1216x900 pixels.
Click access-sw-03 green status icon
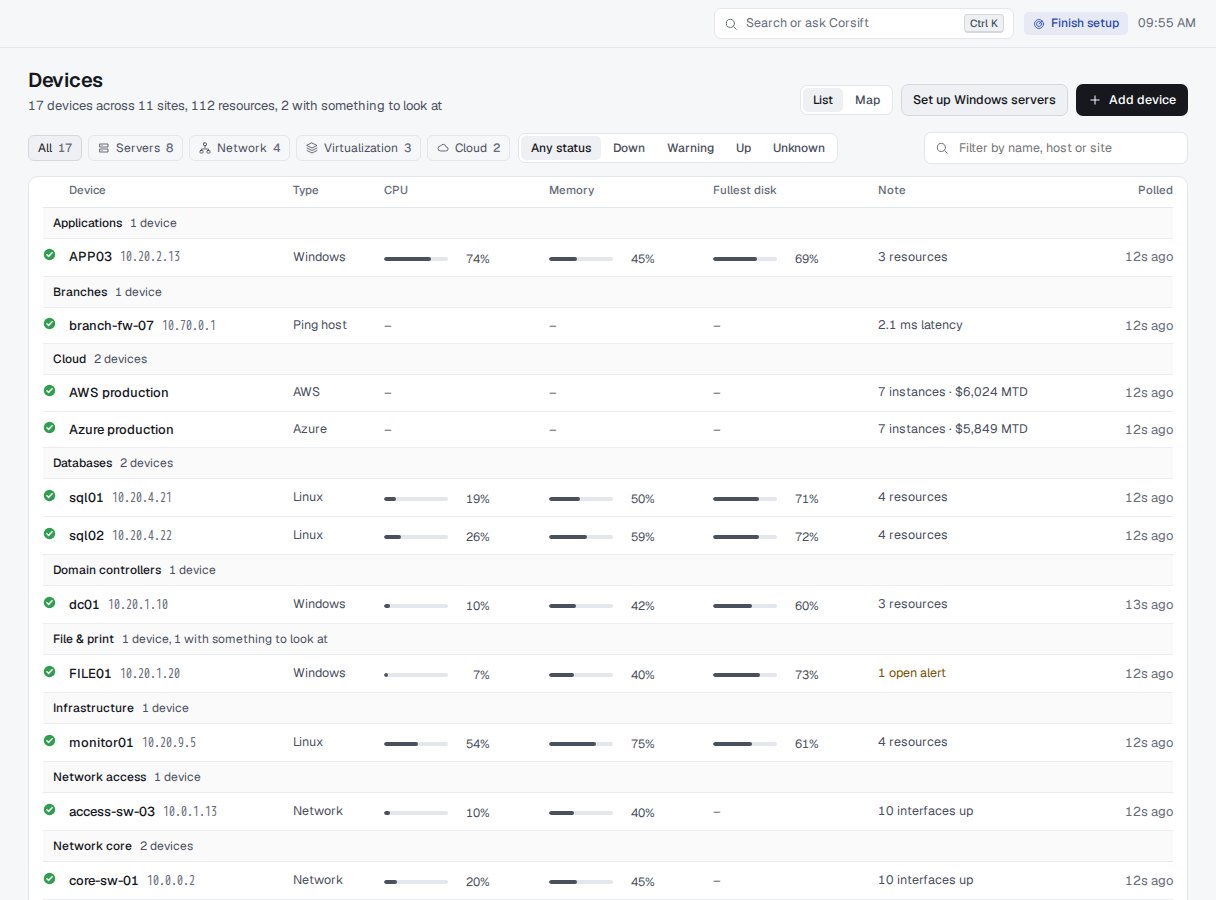click(49, 809)
